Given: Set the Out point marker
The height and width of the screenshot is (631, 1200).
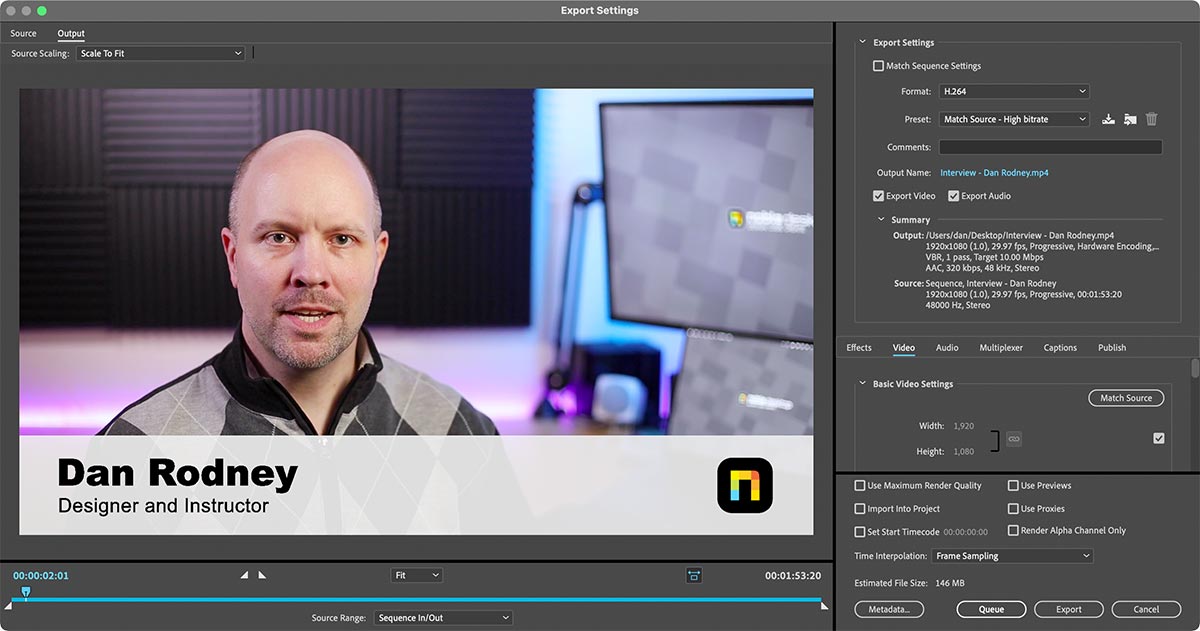Looking at the screenshot, I should point(262,575).
